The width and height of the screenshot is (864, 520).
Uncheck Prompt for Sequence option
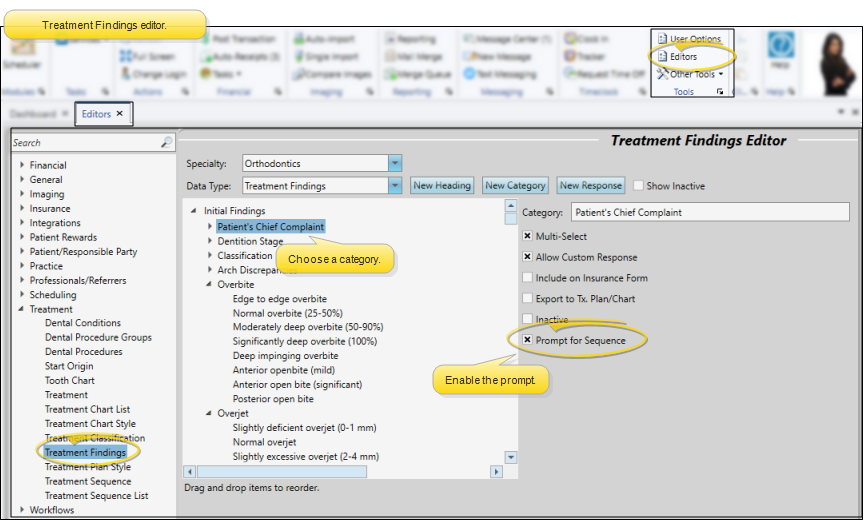(527, 340)
